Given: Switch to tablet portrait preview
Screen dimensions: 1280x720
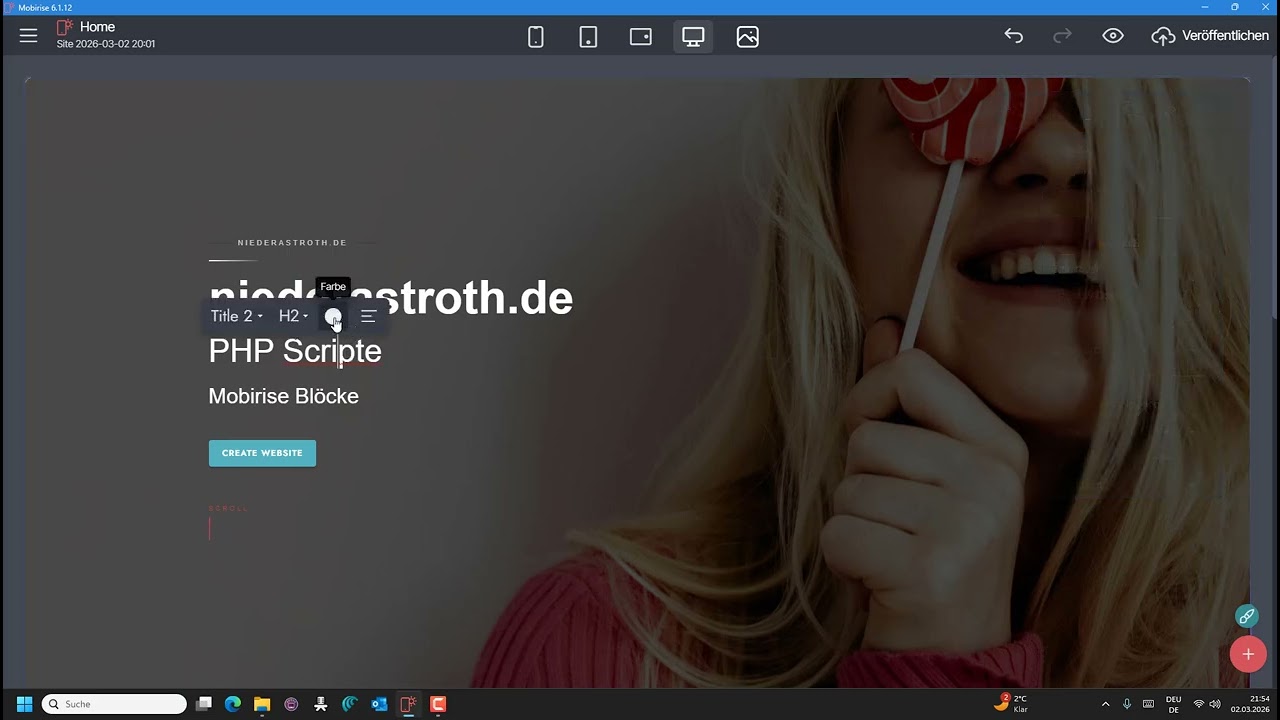Looking at the screenshot, I should pos(588,37).
